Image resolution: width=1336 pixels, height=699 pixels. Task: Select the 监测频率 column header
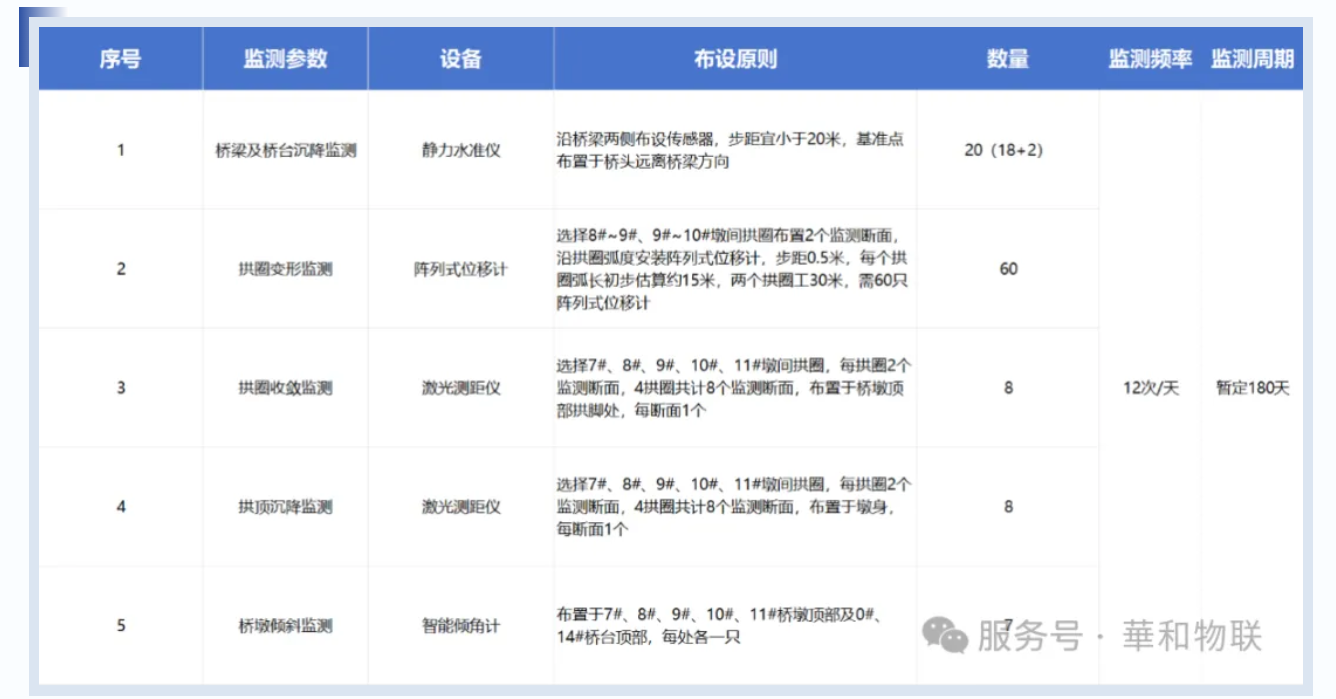pyautogui.click(x=1150, y=59)
